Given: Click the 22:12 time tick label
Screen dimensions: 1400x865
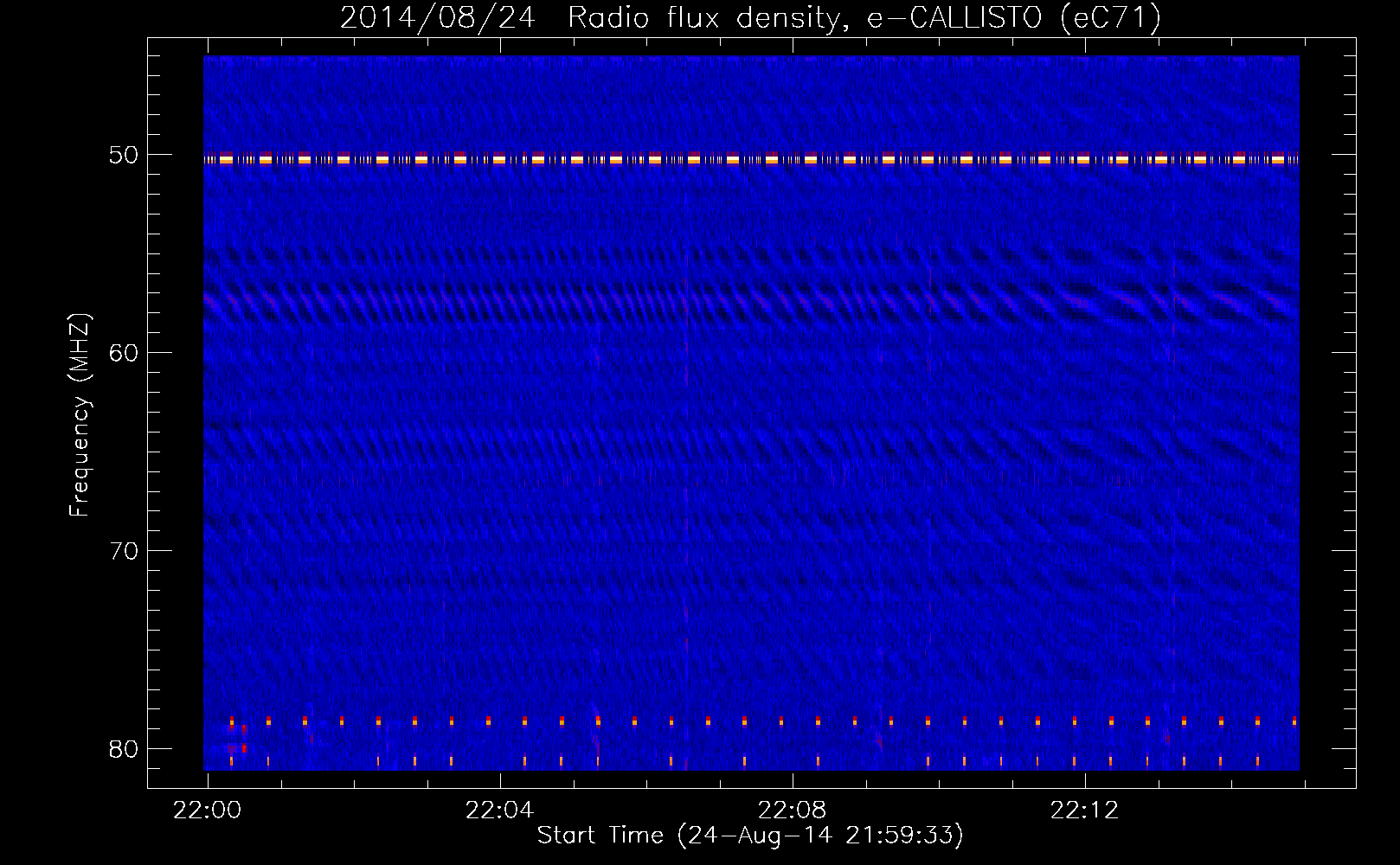Looking at the screenshot, I should click(1085, 811).
